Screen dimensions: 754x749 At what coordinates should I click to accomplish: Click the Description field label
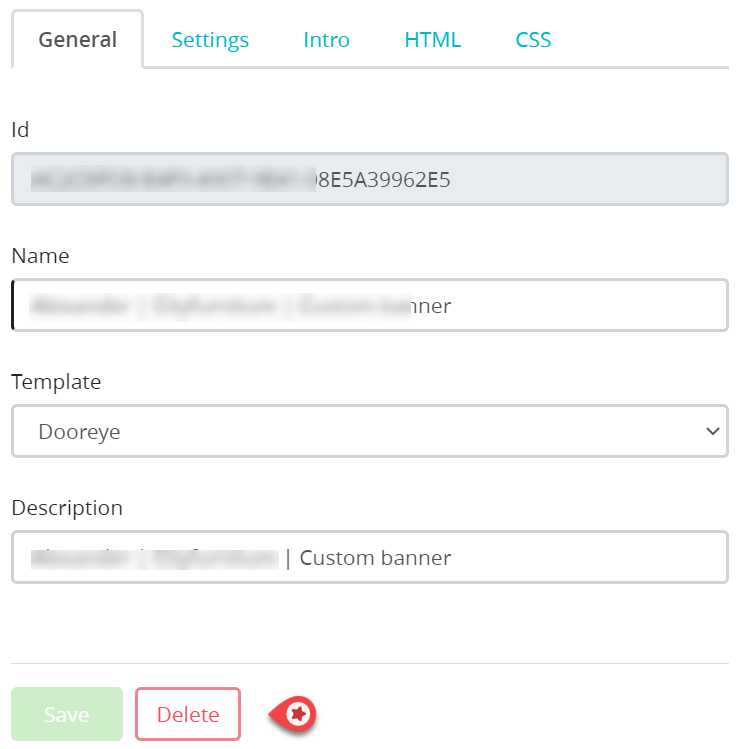(x=67, y=507)
